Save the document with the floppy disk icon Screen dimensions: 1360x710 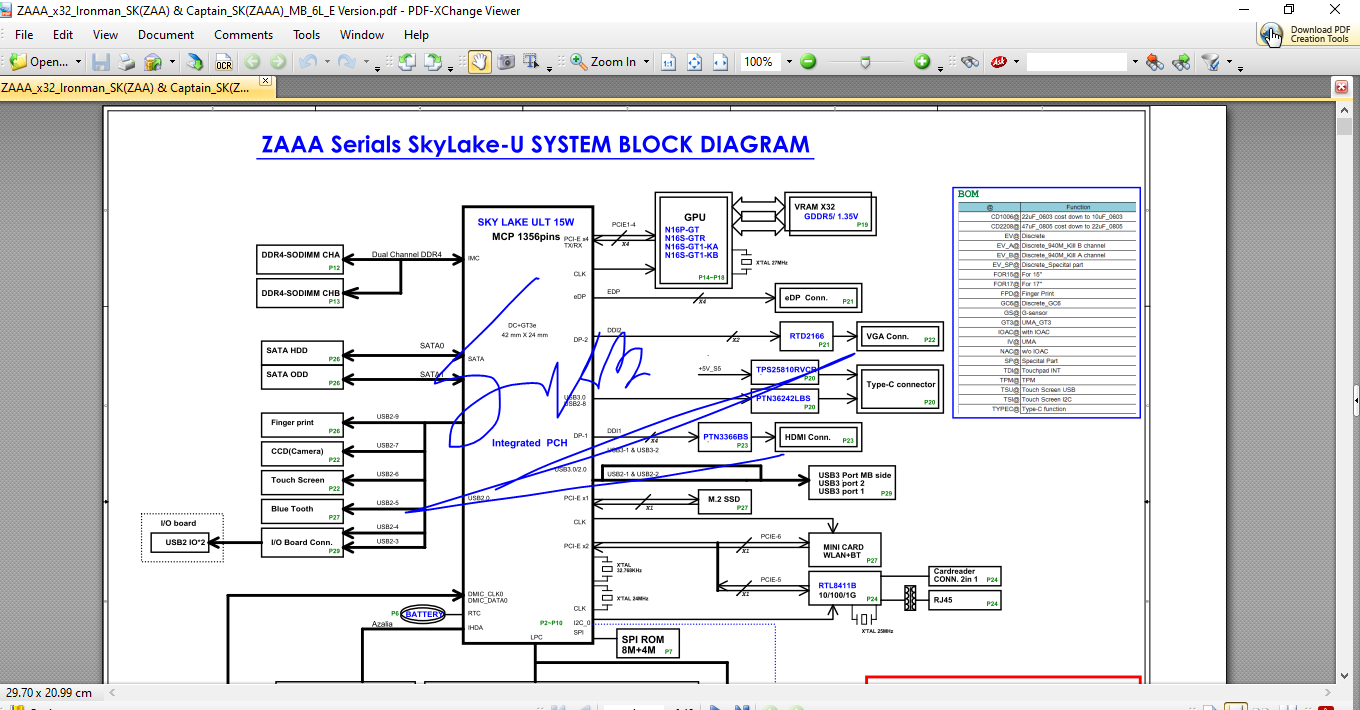pos(101,62)
